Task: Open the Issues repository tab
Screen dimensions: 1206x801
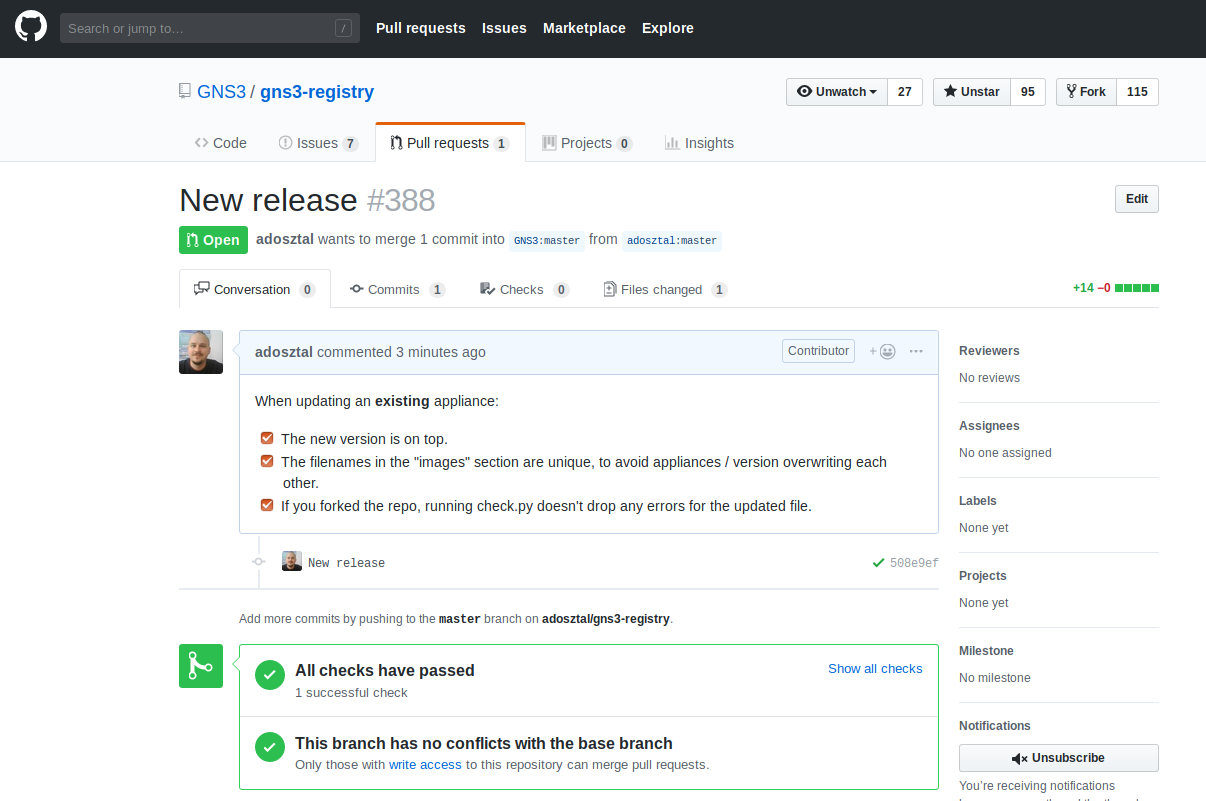Action: [x=316, y=143]
